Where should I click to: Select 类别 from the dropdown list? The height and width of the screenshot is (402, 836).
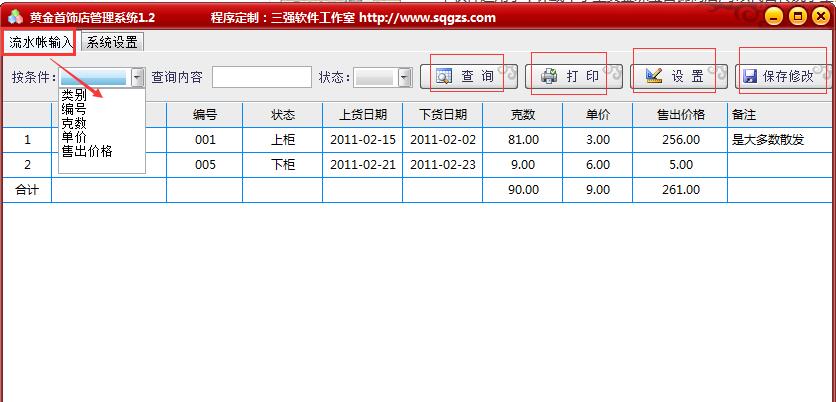point(74,96)
